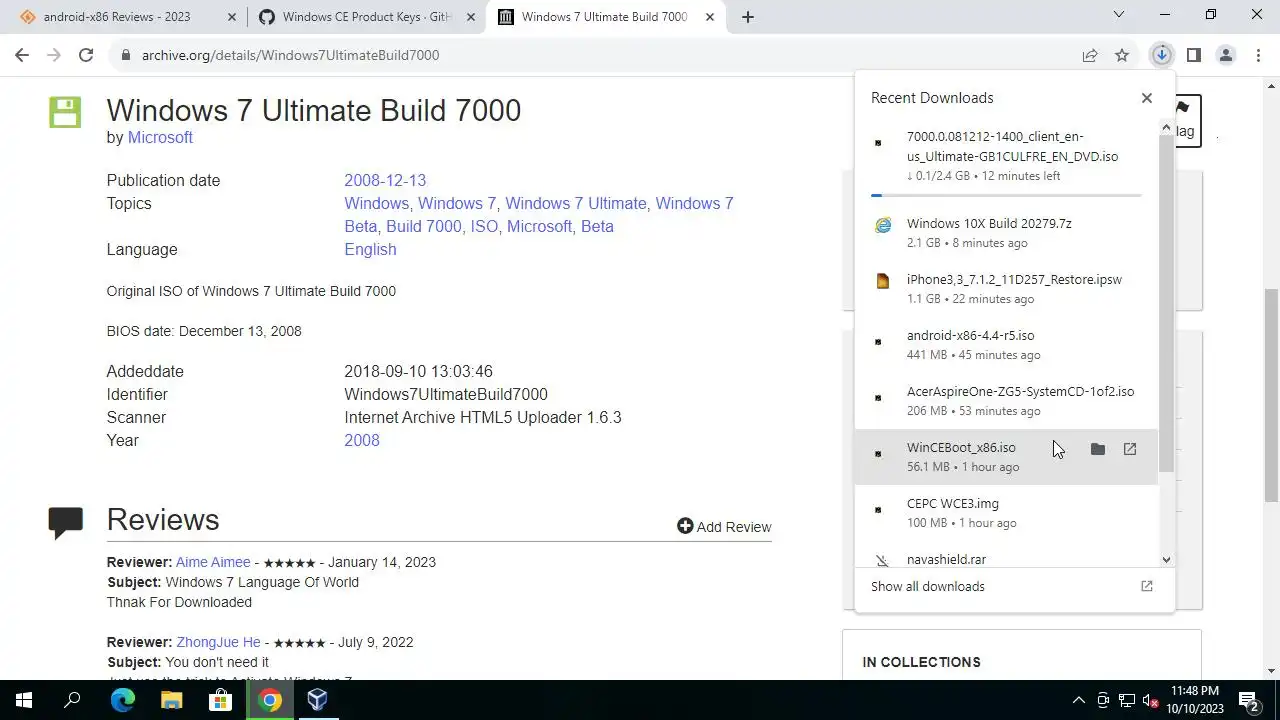Switch to Windows CE Product Keys tab
The image size is (1280, 720).
click(367, 17)
